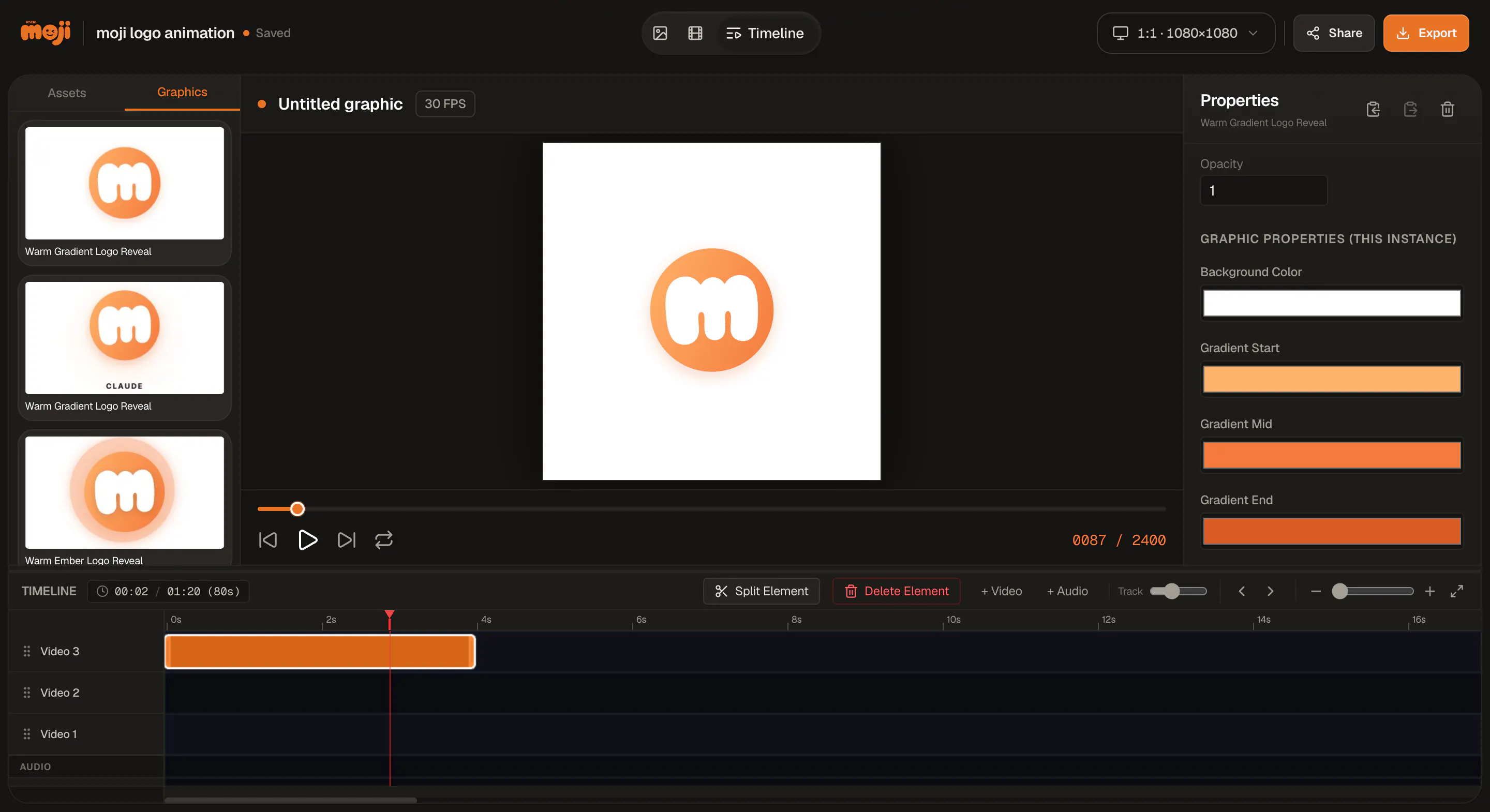The width and height of the screenshot is (1490, 812).
Task: Click the timeline next chevron
Action: pos(1270,591)
